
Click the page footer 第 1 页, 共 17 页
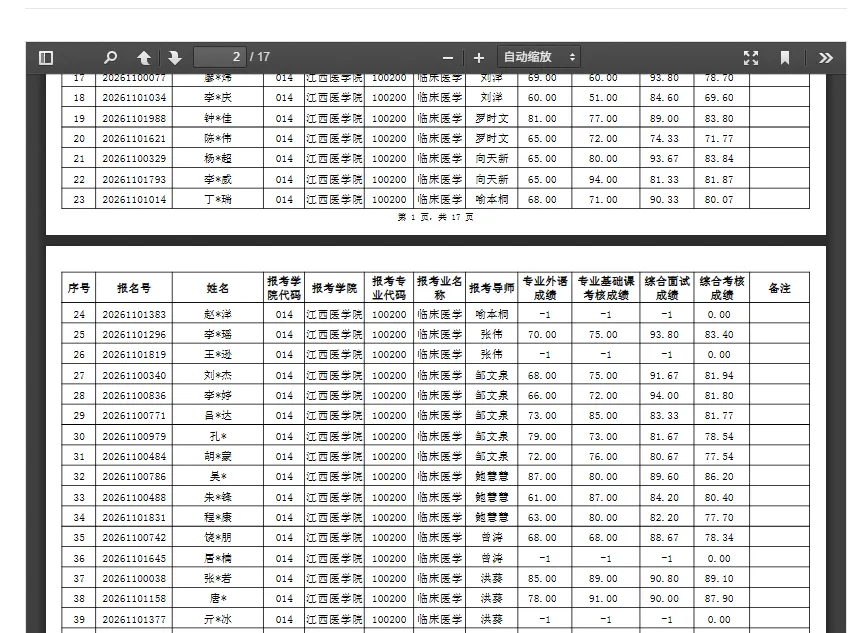pos(435,217)
